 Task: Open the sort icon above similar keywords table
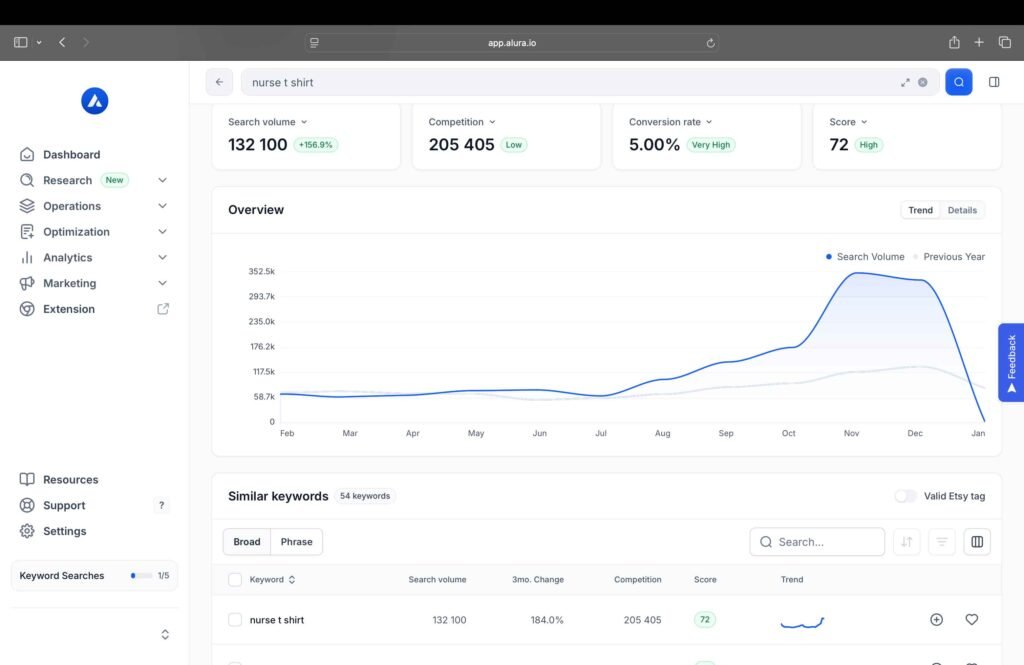[x=906, y=541]
